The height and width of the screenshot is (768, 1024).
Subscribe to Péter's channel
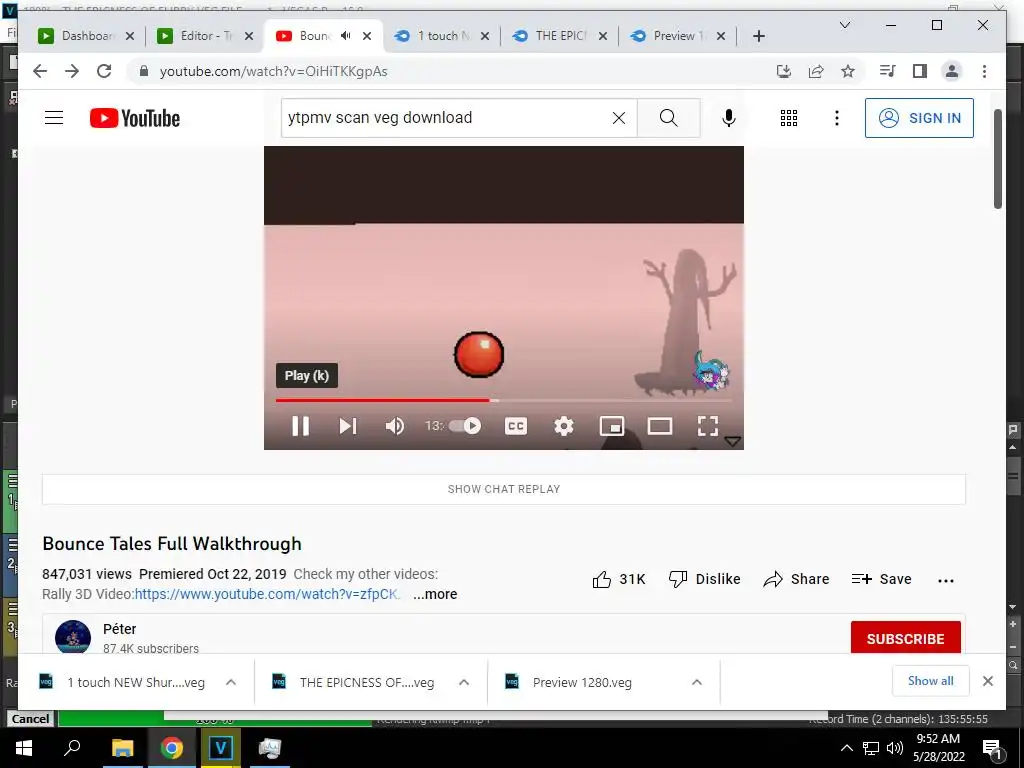[x=906, y=638]
